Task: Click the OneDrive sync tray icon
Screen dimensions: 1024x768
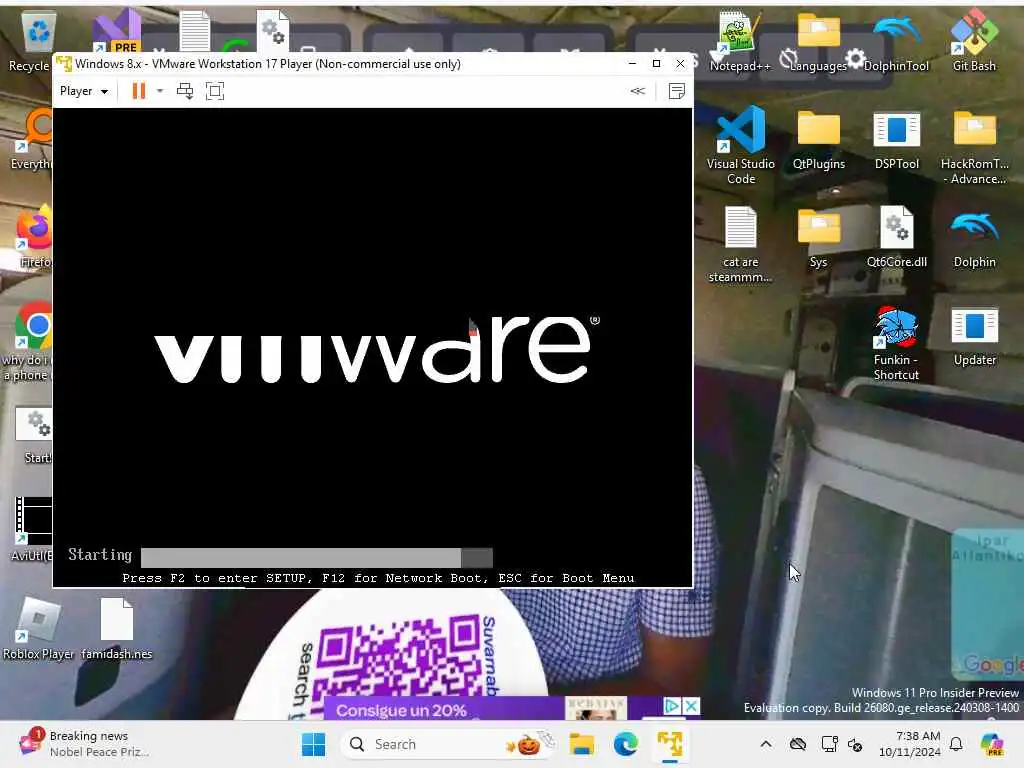Action: [797, 744]
